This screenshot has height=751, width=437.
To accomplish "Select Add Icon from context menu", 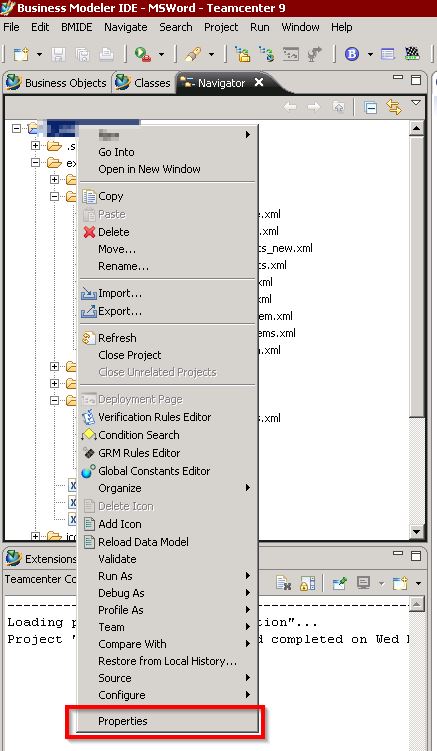I will (x=167, y=524).
